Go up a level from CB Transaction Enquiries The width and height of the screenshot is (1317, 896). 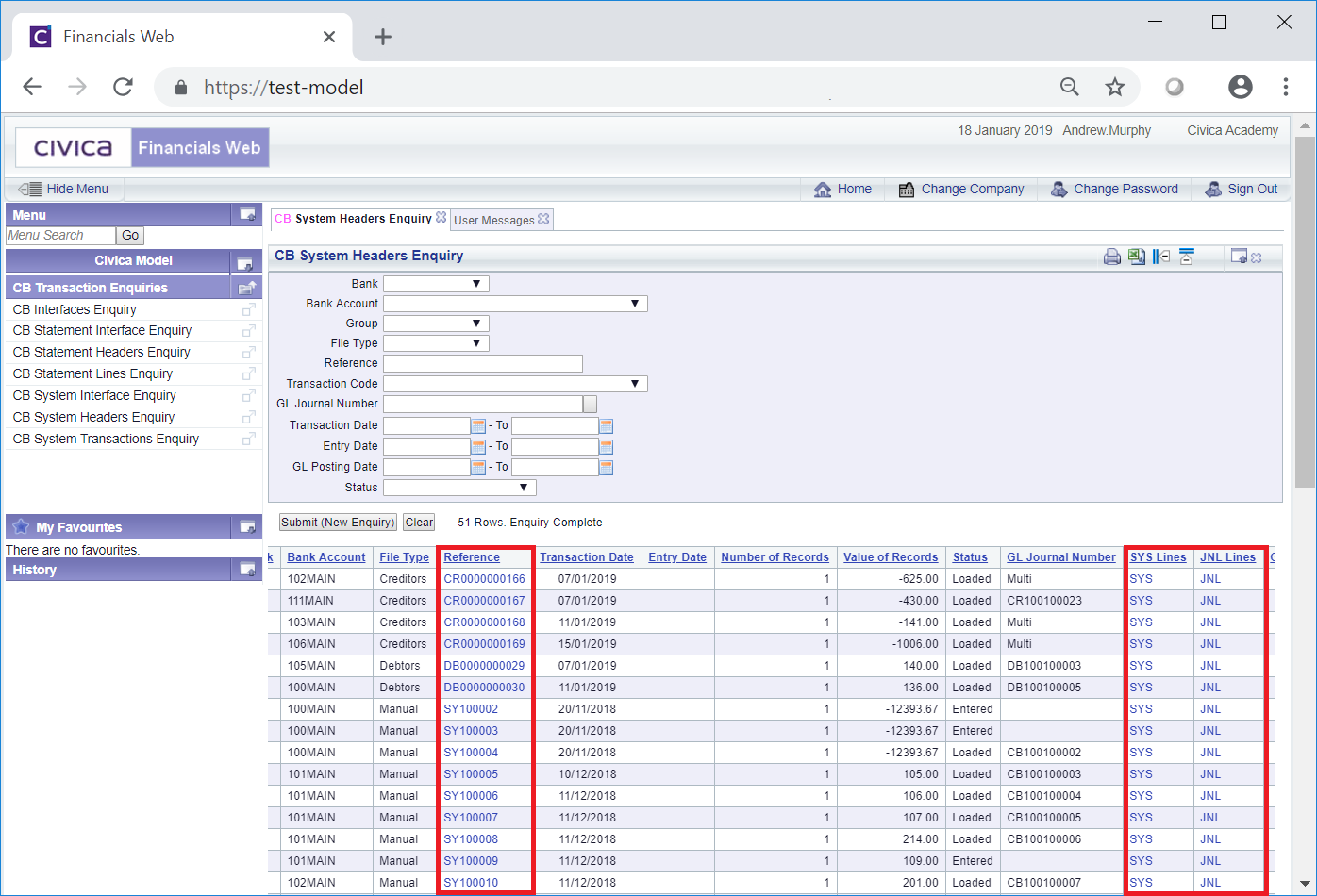247,288
